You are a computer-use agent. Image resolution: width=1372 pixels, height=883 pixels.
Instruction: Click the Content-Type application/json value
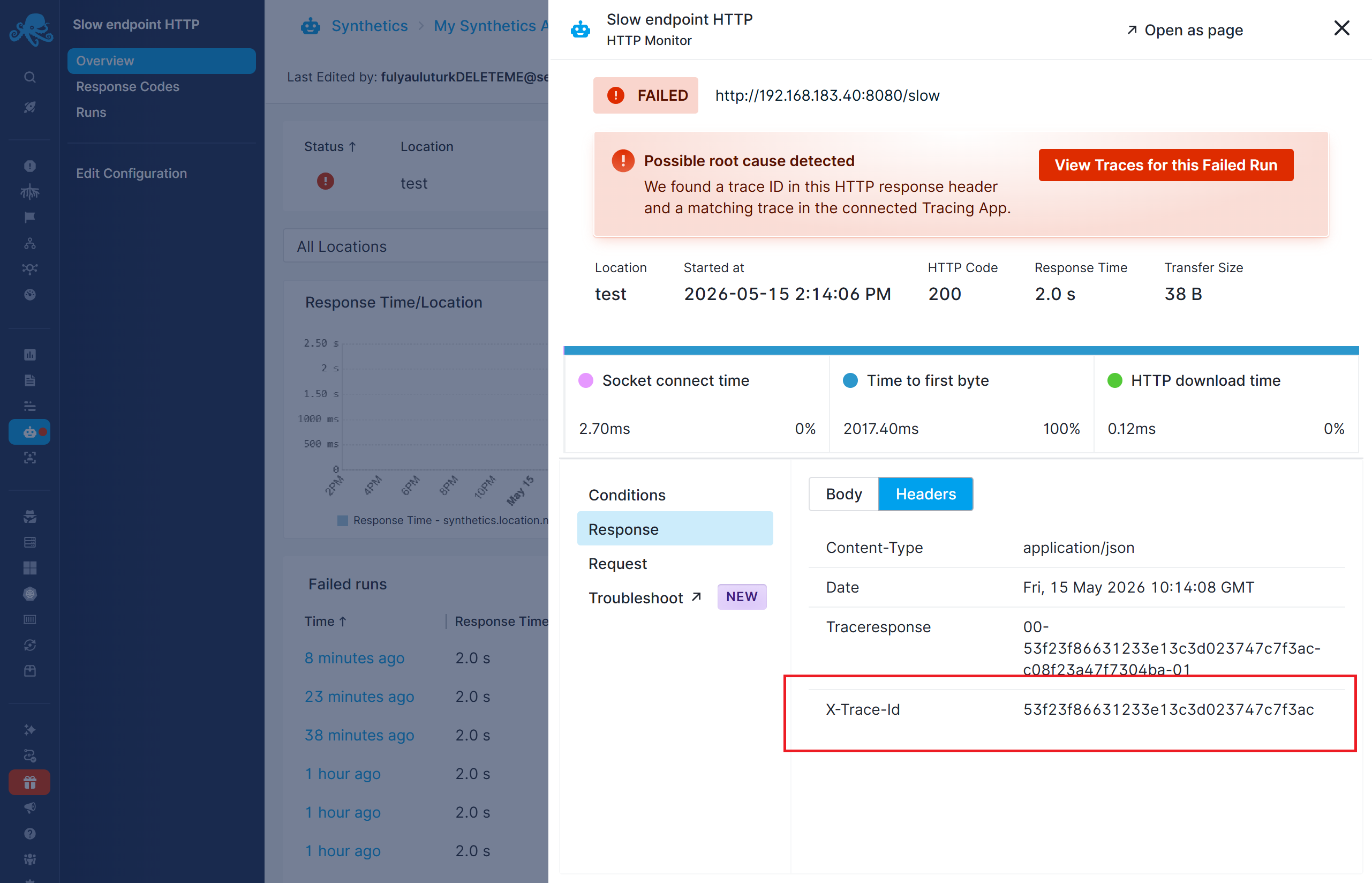[x=1078, y=547]
